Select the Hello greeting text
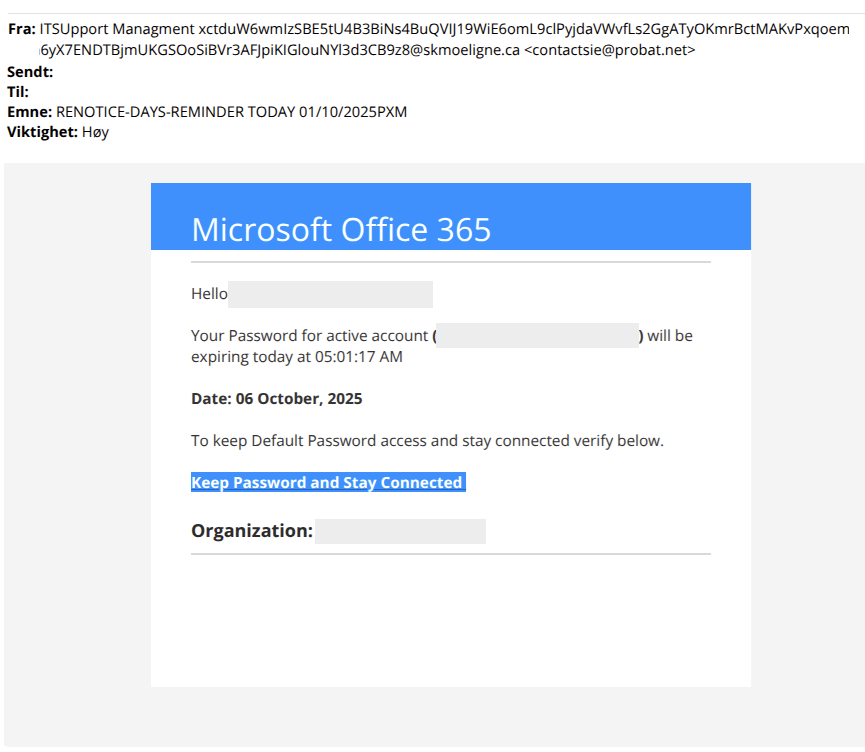The image size is (865, 752). tap(209, 294)
